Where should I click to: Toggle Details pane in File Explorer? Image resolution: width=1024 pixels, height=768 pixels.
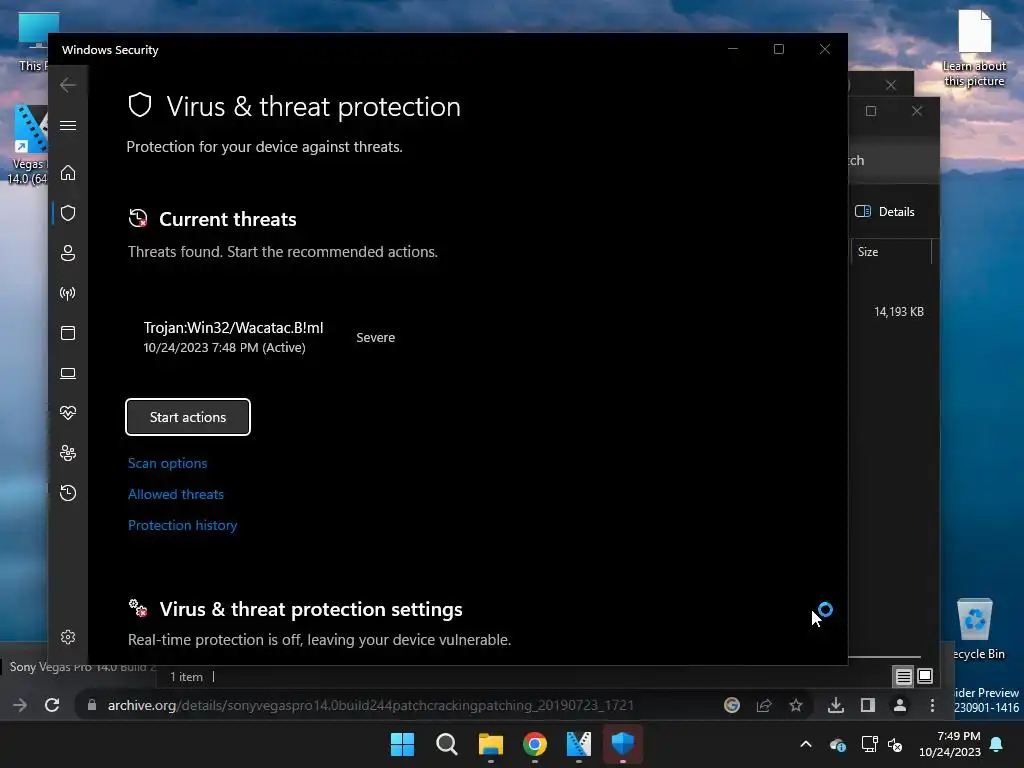pyautogui.click(x=885, y=212)
